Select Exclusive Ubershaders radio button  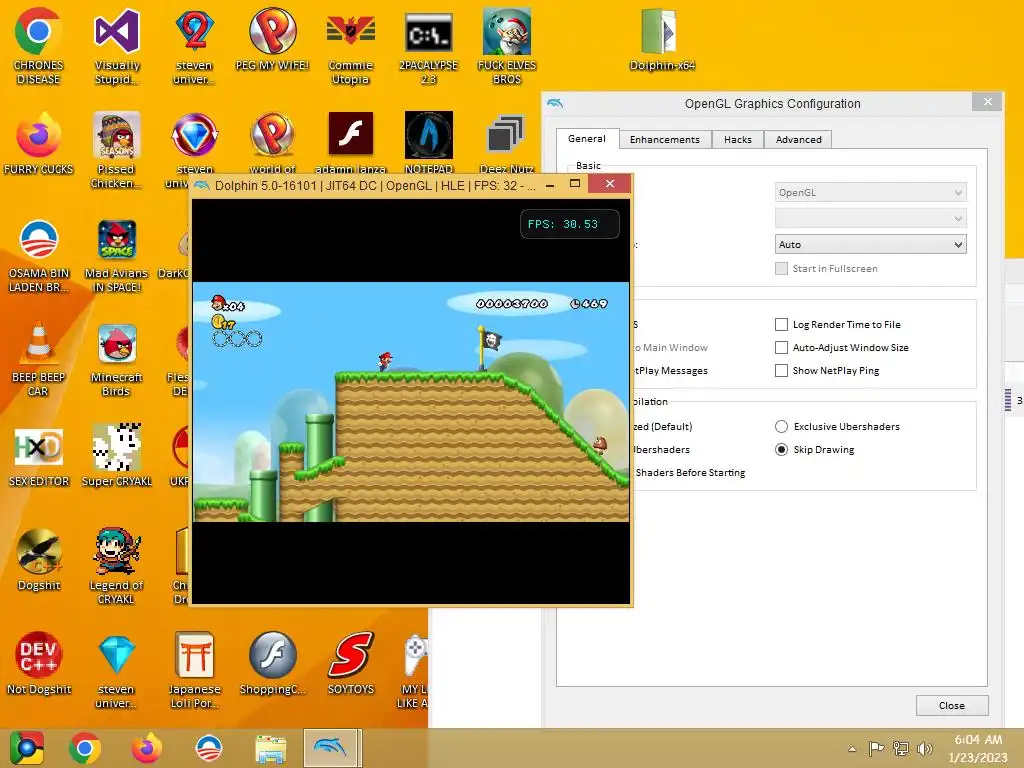click(781, 426)
